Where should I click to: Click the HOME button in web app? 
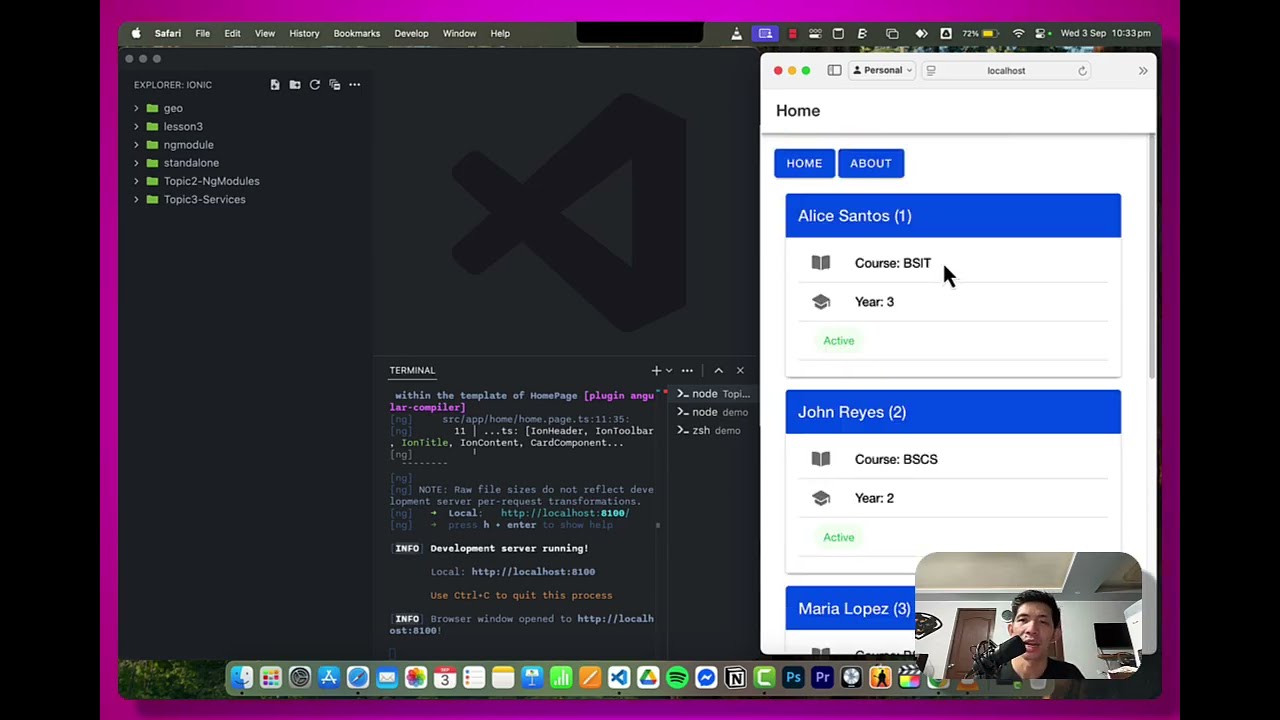point(804,163)
